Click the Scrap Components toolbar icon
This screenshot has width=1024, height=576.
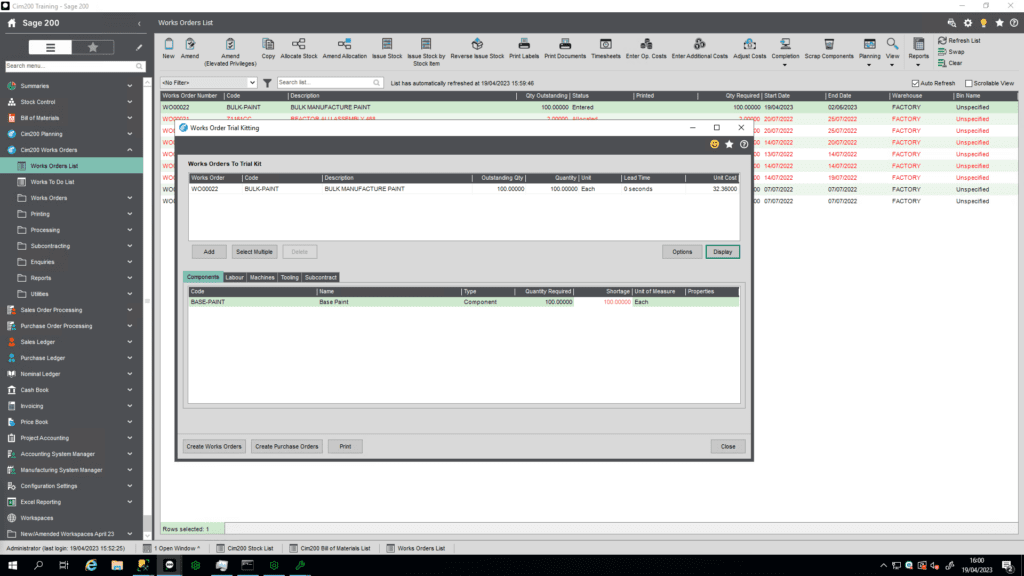coord(827,46)
